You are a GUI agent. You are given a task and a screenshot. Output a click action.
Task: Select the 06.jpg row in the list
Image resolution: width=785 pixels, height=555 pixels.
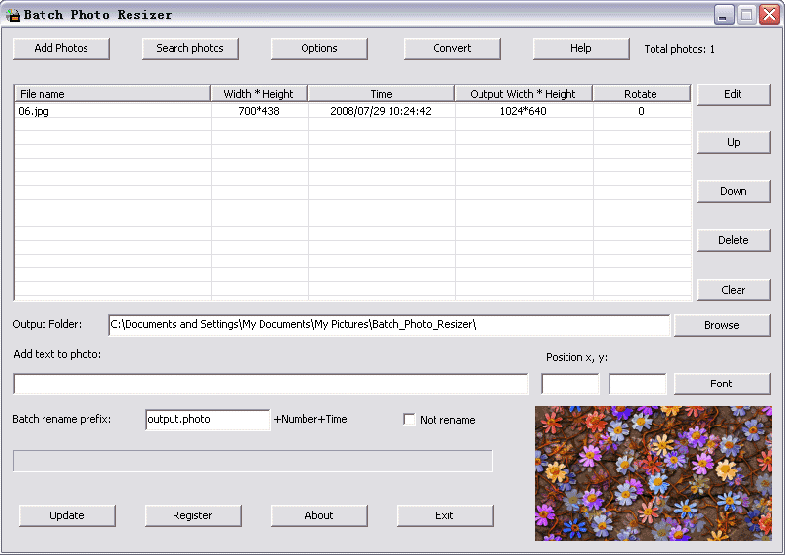point(353,111)
